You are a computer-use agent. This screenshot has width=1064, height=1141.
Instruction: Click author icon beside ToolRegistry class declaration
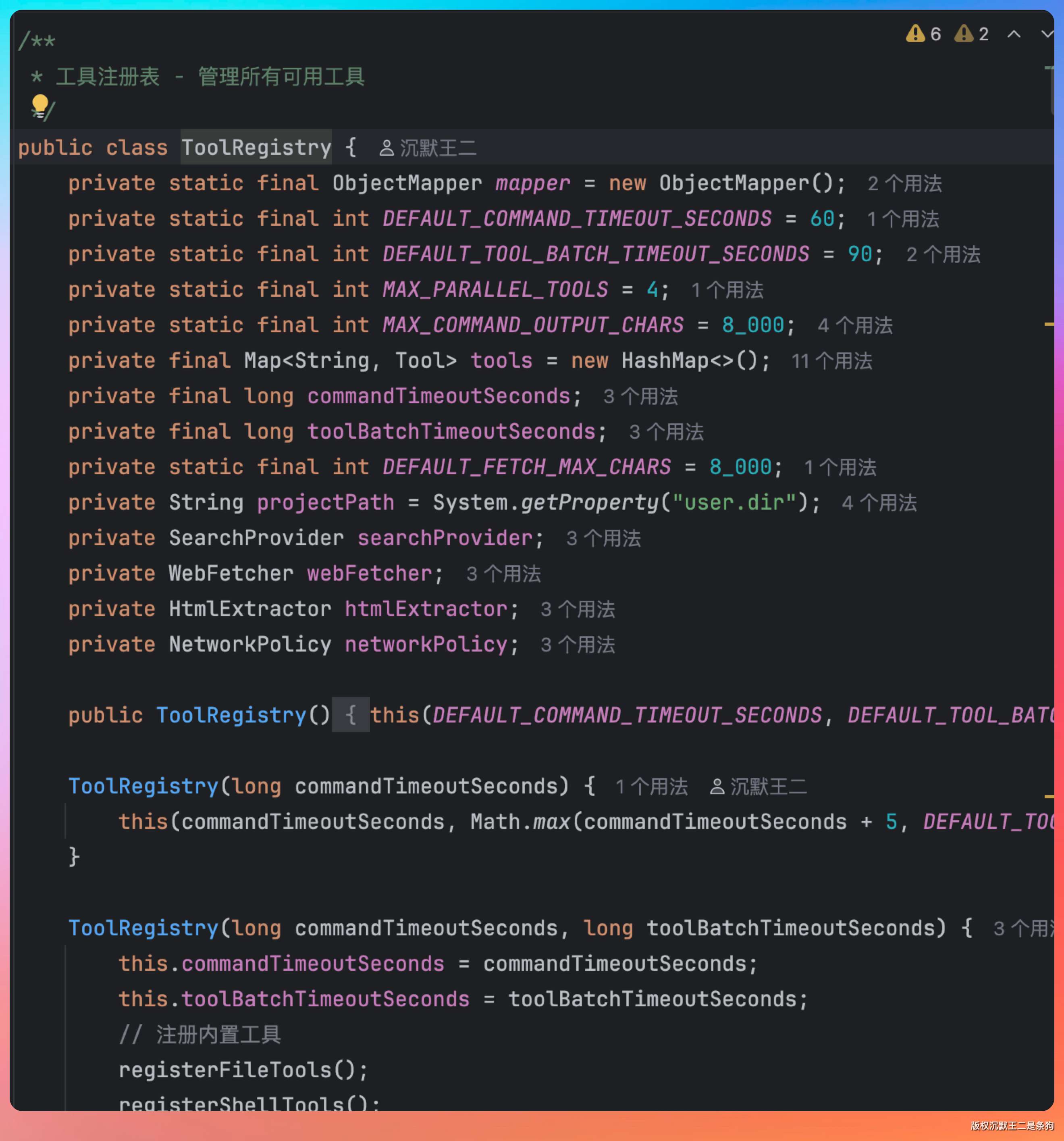point(387,148)
